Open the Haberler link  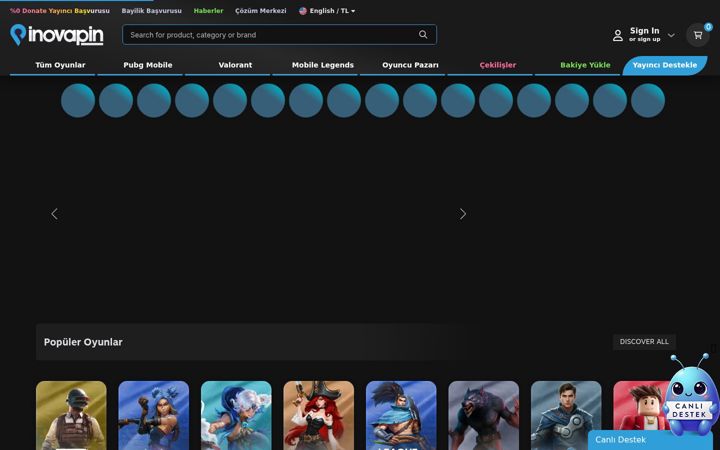[208, 11]
